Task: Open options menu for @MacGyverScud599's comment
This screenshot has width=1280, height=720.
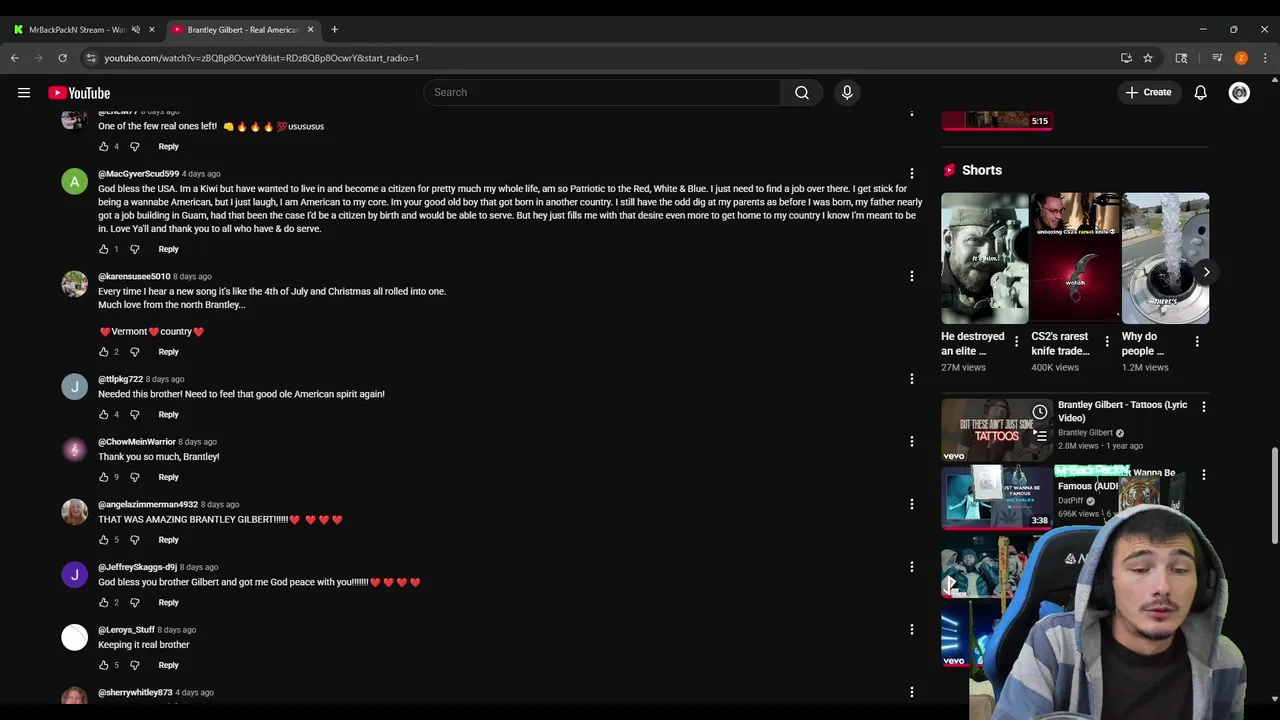Action: 911,174
